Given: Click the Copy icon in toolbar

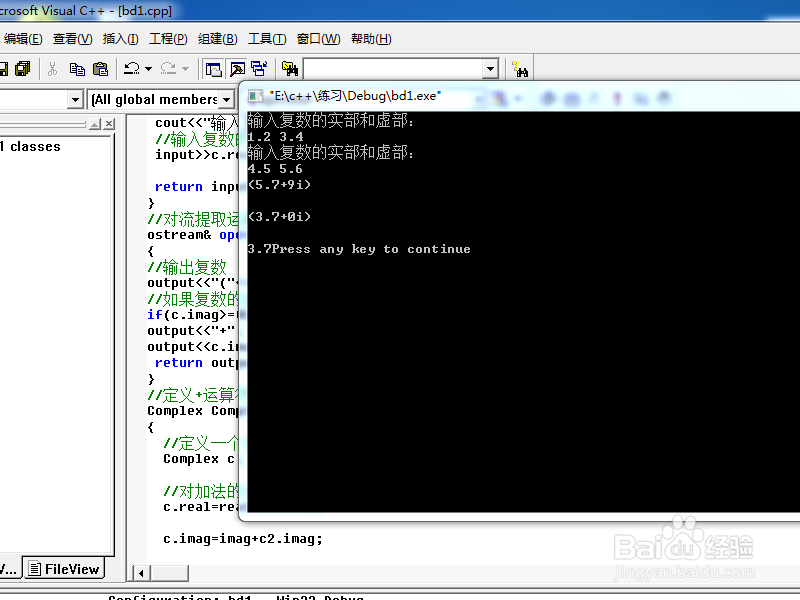Looking at the screenshot, I should pyautogui.click(x=77, y=68).
